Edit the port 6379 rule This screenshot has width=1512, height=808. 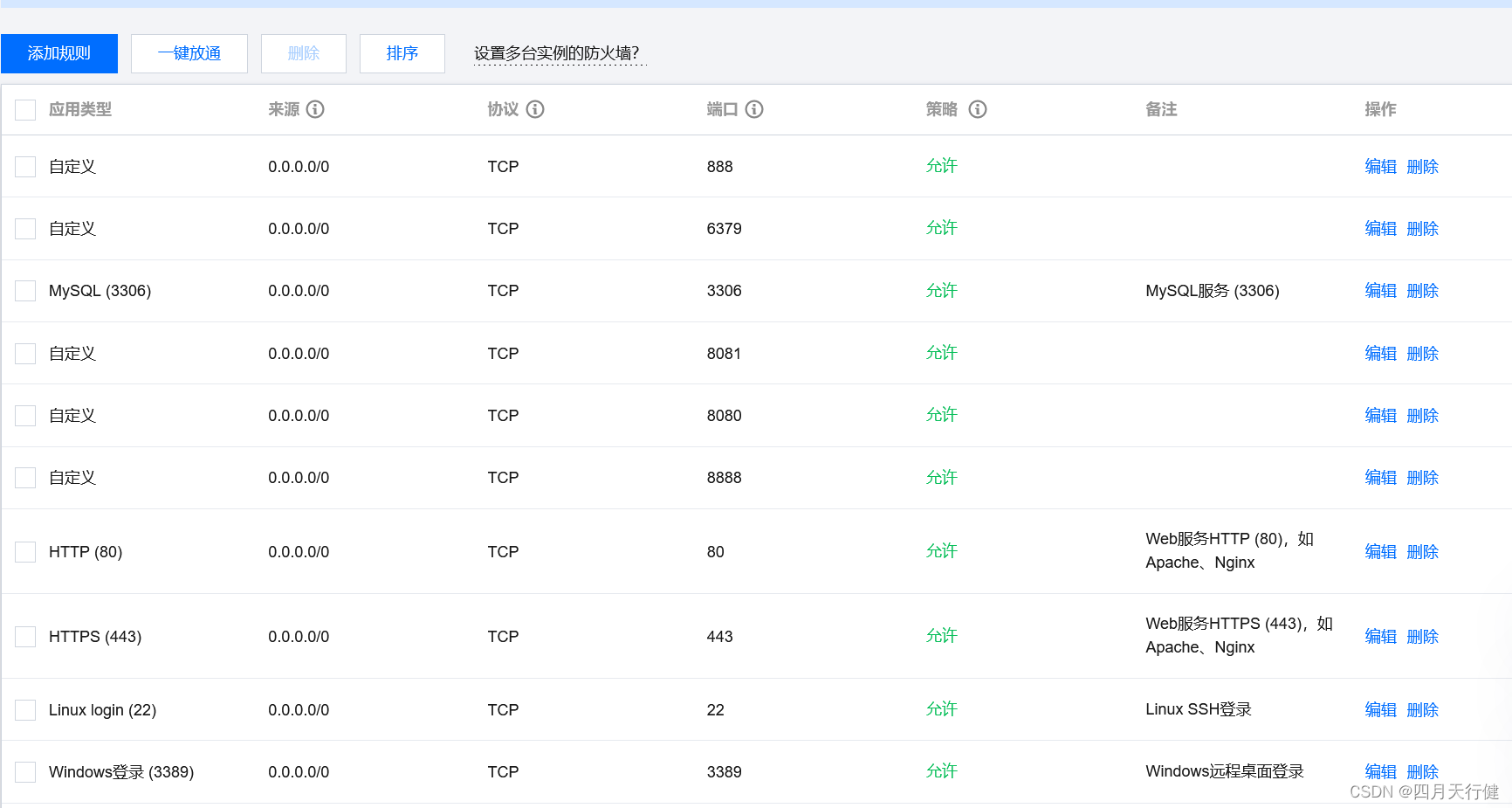click(x=1380, y=229)
